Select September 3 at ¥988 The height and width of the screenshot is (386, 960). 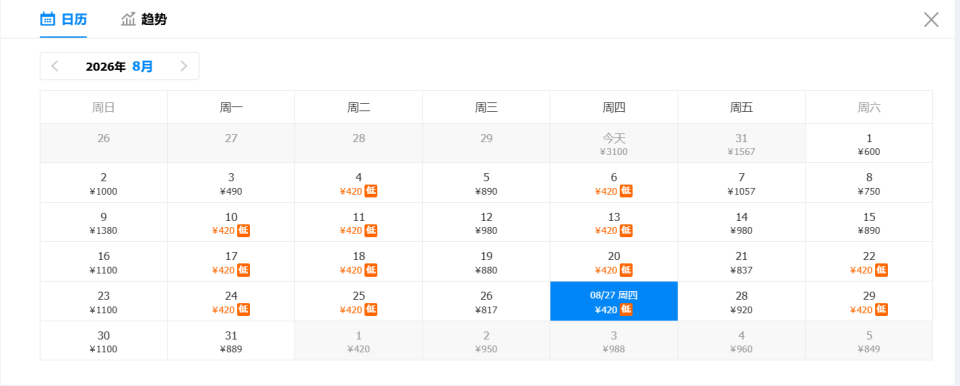point(613,341)
